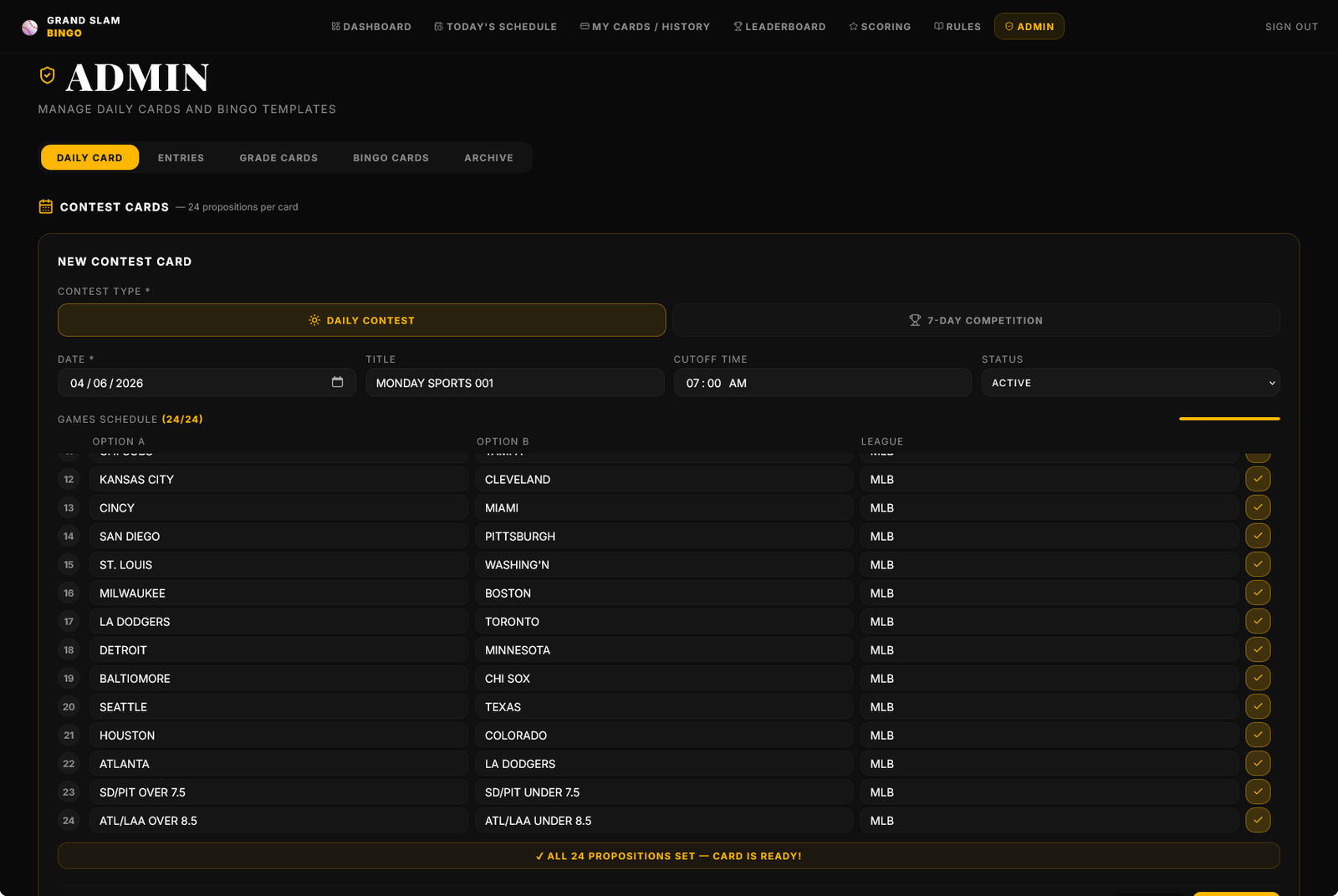Click the Sign Out link
This screenshot has height=896, width=1338.
tap(1291, 27)
